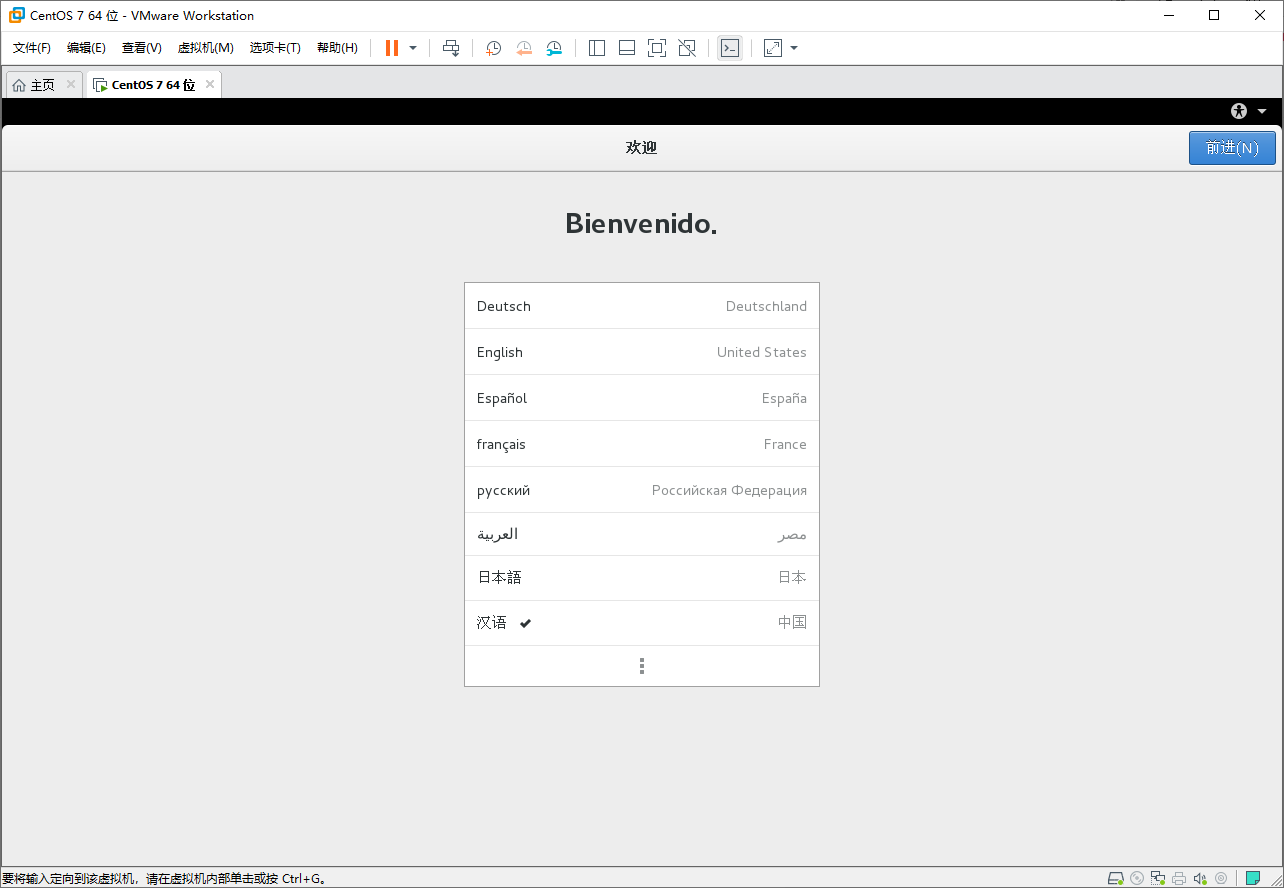
Task: Click the CD/DVD drive status icon
Action: pyautogui.click(x=1137, y=878)
